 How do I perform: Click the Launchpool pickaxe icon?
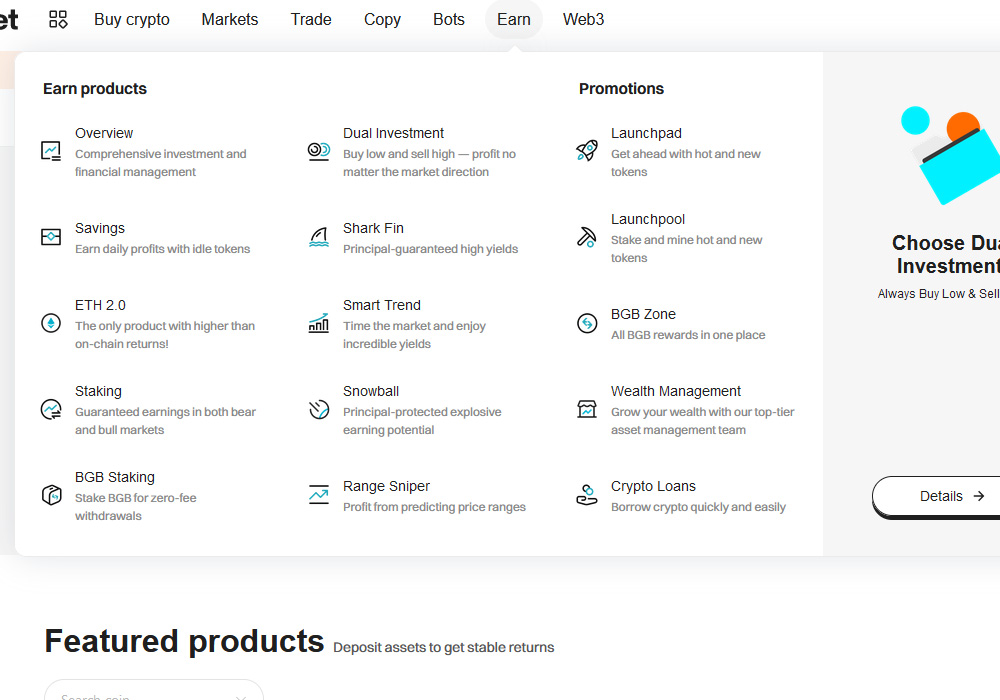pos(587,237)
